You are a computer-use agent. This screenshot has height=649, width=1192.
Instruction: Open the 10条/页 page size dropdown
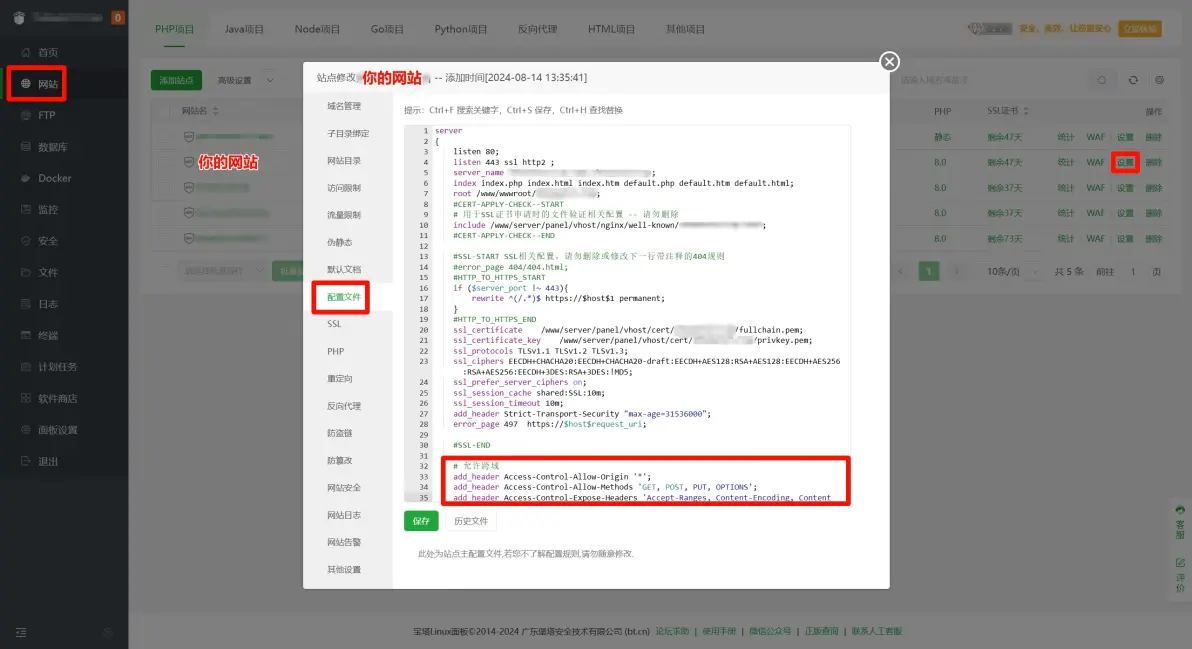coord(1011,272)
